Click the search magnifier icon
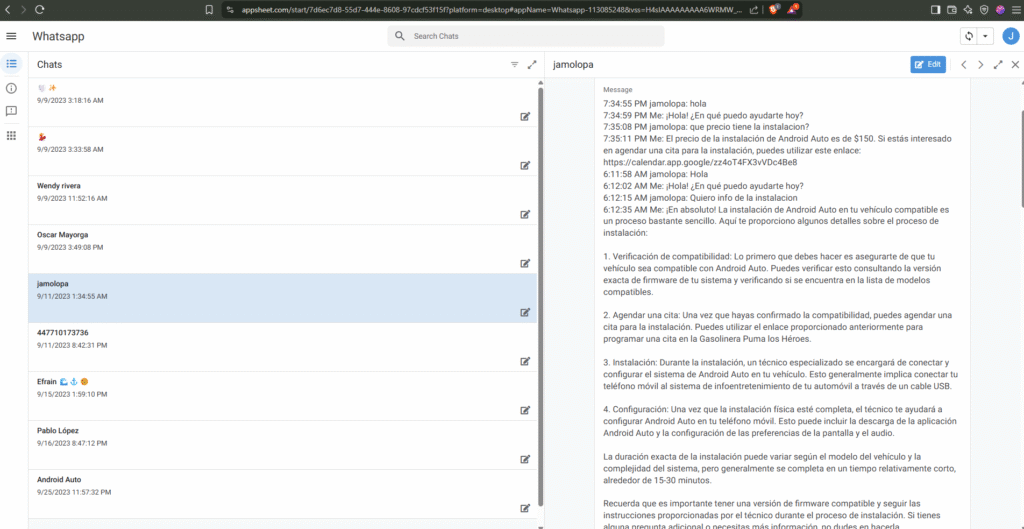 [x=400, y=36]
